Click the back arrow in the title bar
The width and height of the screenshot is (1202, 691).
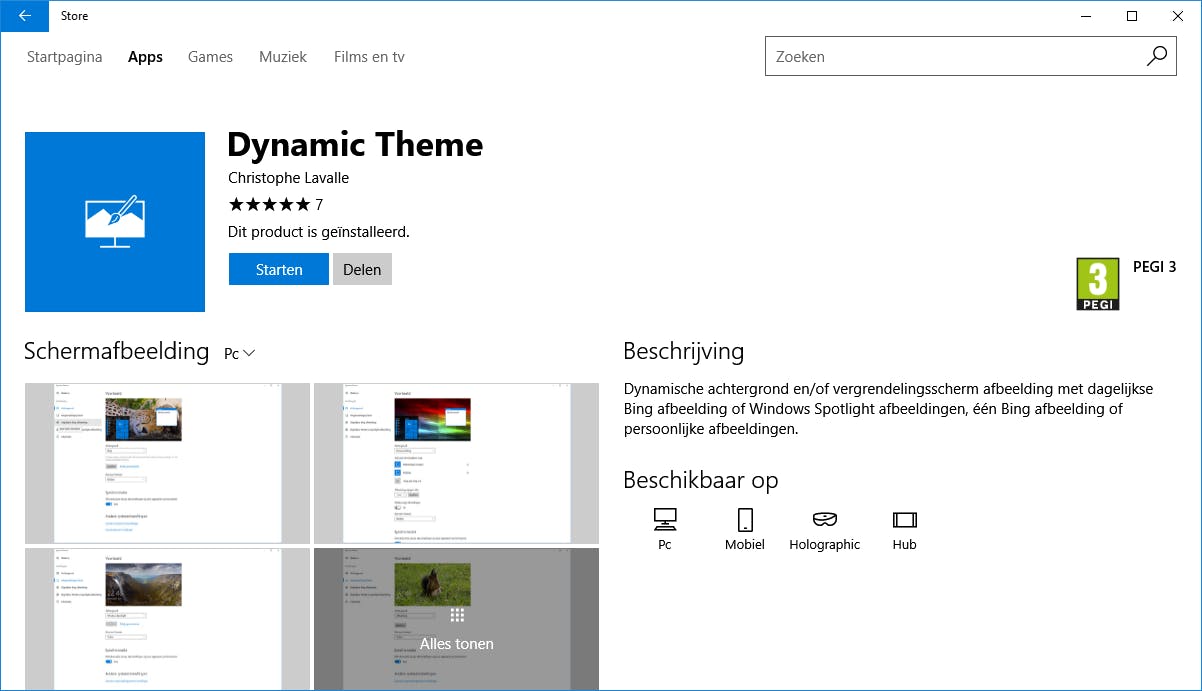(x=24, y=16)
